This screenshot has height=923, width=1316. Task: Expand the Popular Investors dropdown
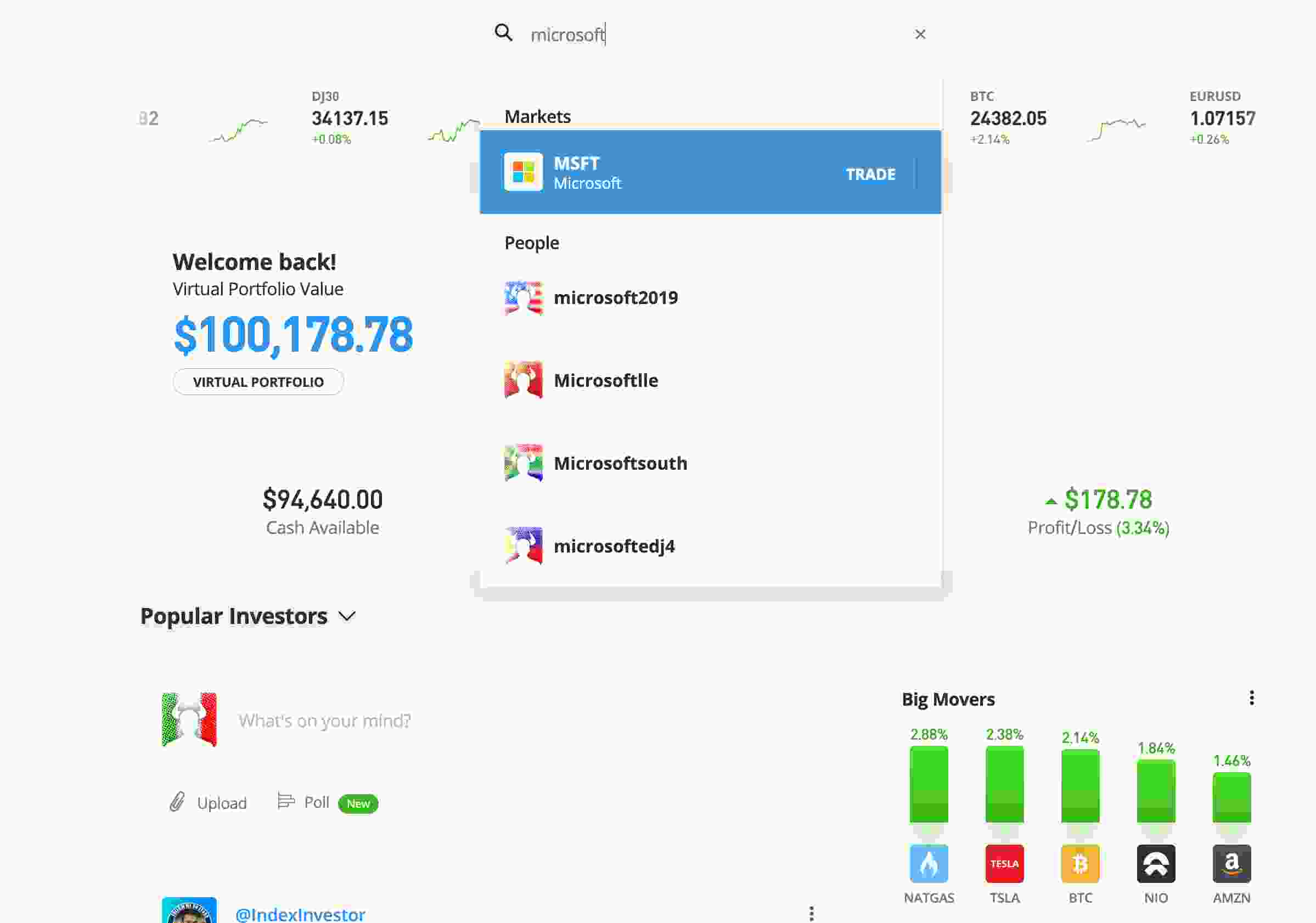[x=347, y=616]
